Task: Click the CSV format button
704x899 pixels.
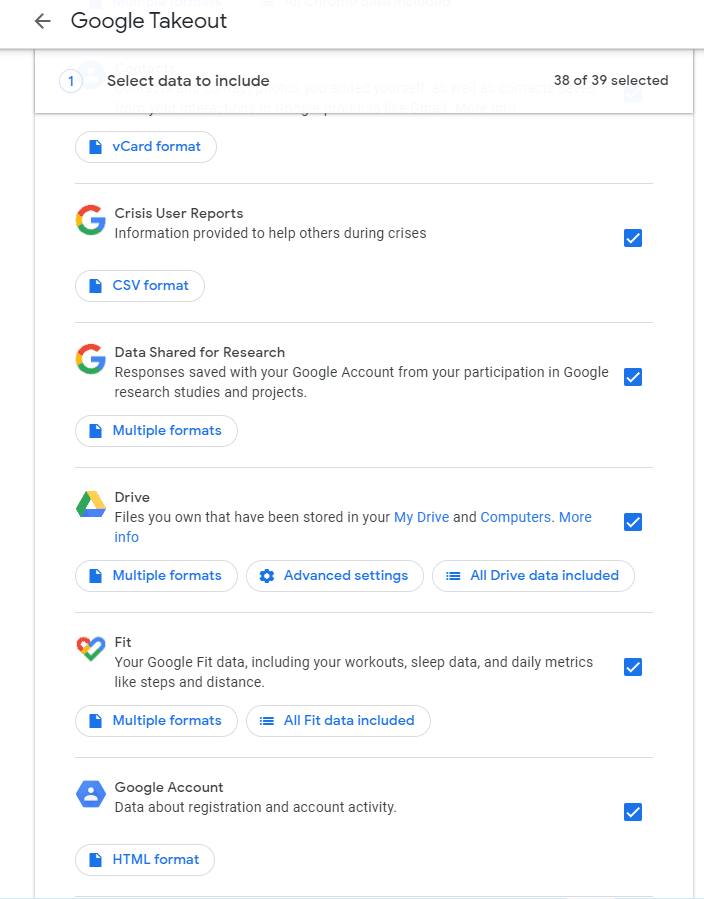Action: (140, 286)
